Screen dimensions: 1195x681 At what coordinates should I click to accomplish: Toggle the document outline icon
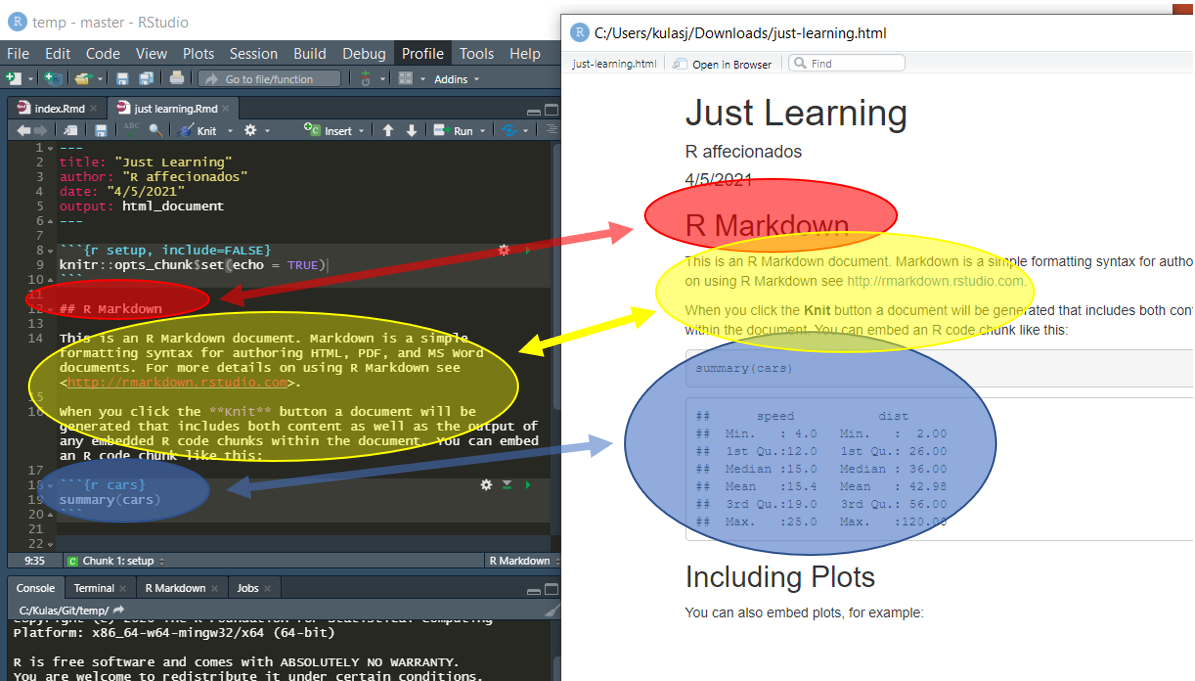(552, 129)
